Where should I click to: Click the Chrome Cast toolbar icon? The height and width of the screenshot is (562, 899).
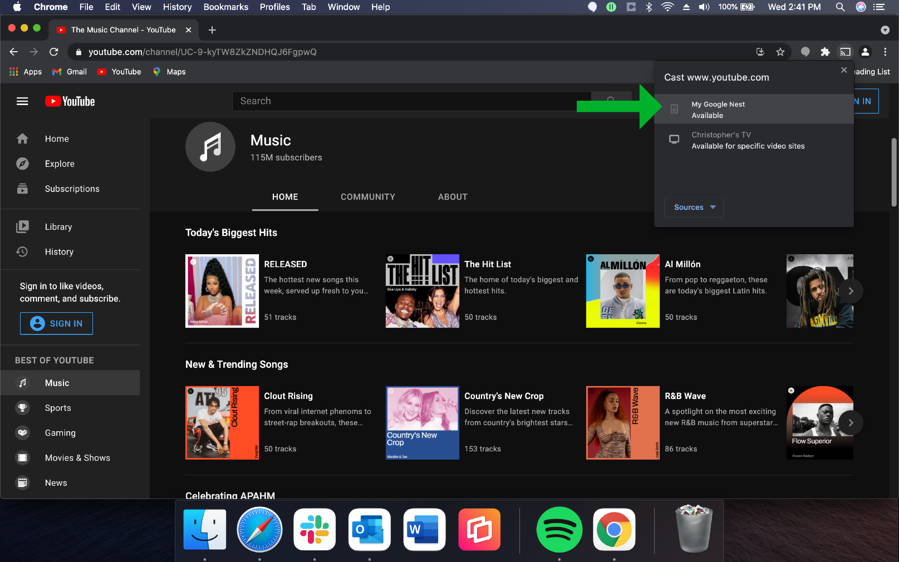[845, 52]
